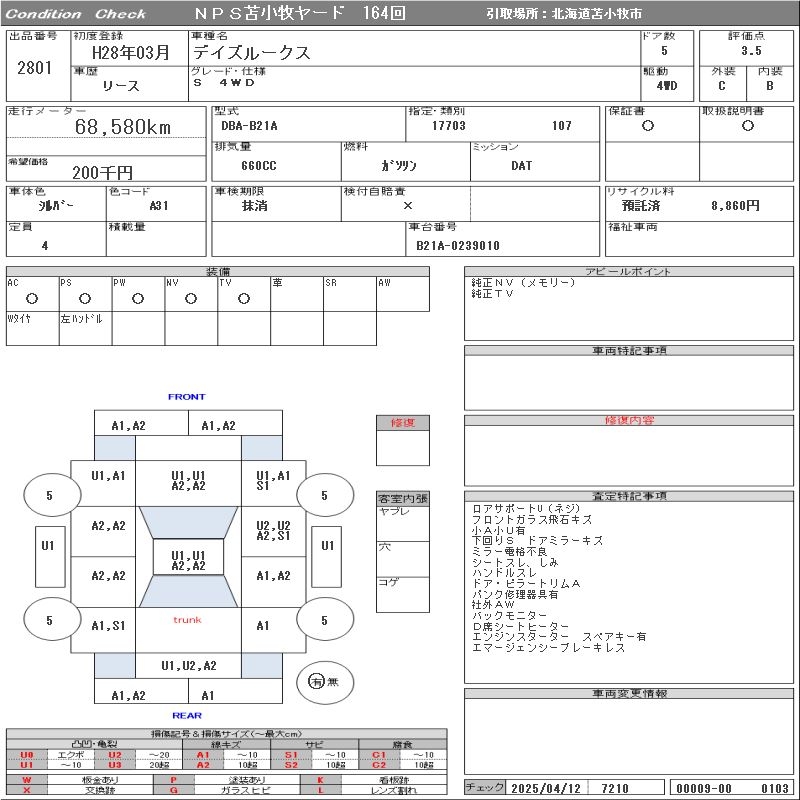The image size is (800, 800).
Task: Select the note バックモニター
Action: (x=509, y=616)
